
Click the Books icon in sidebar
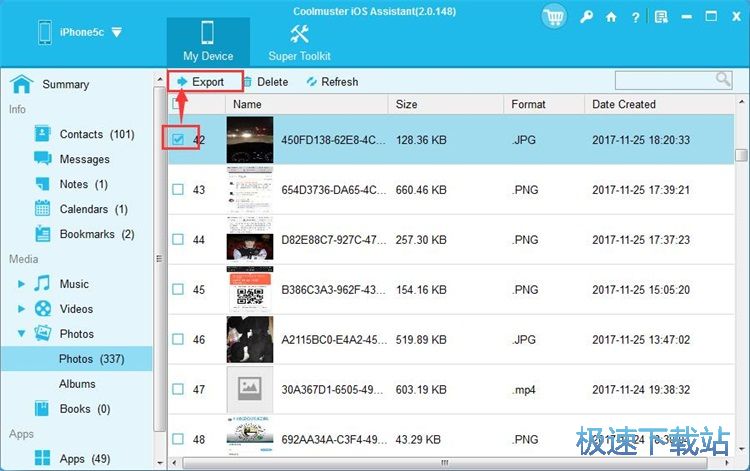42,409
